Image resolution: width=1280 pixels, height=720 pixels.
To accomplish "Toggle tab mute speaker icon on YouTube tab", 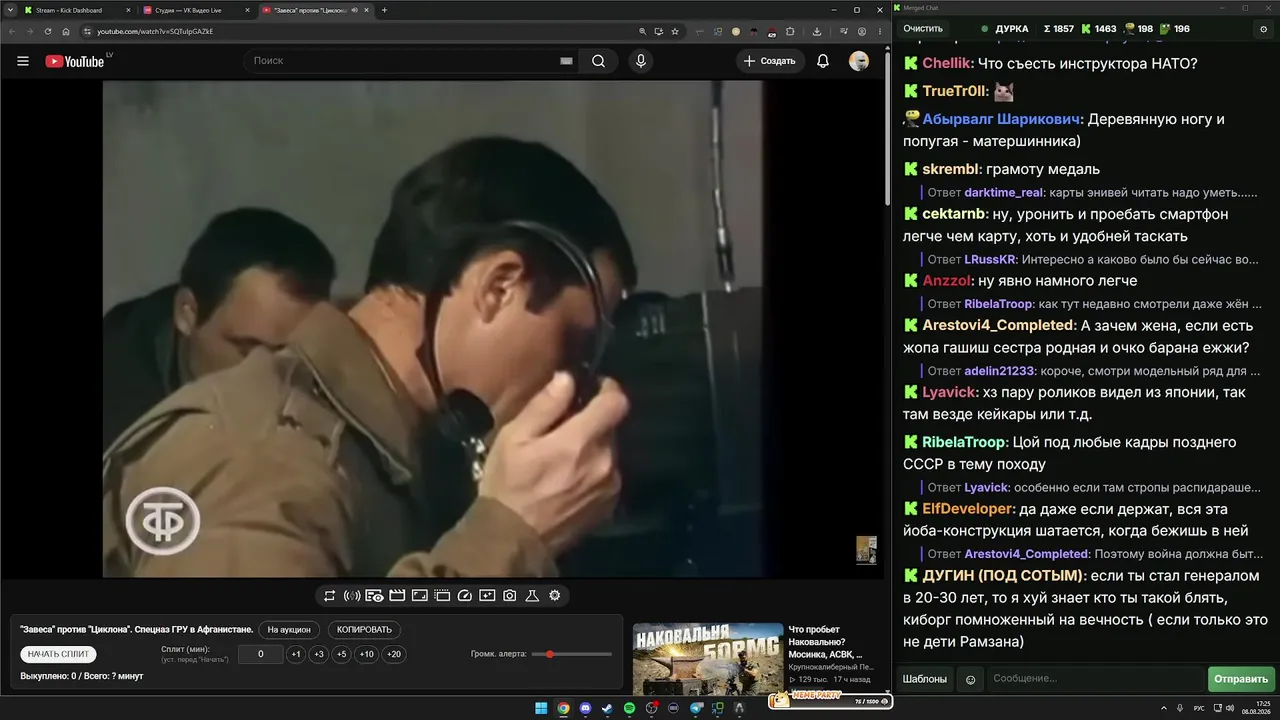I will 354,10.
